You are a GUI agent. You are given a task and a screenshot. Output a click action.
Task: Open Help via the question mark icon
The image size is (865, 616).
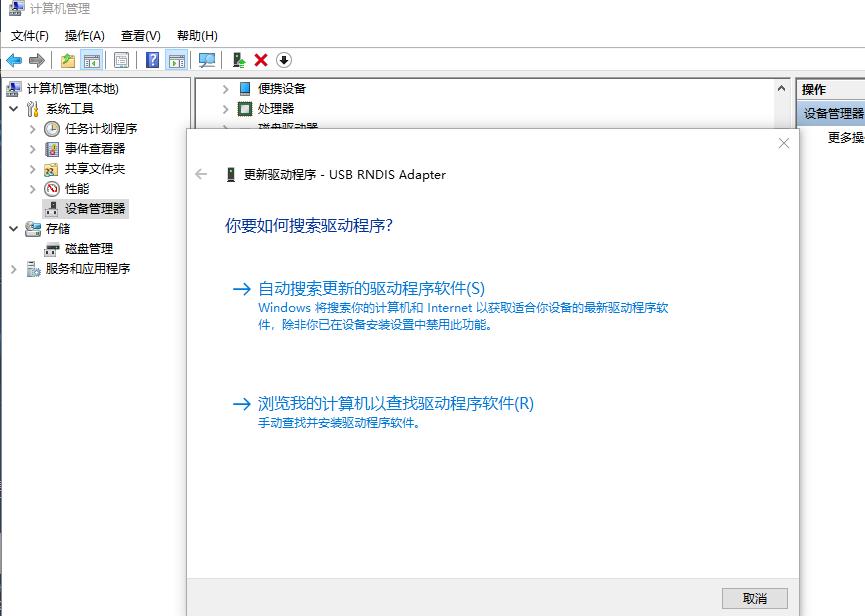(x=152, y=60)
